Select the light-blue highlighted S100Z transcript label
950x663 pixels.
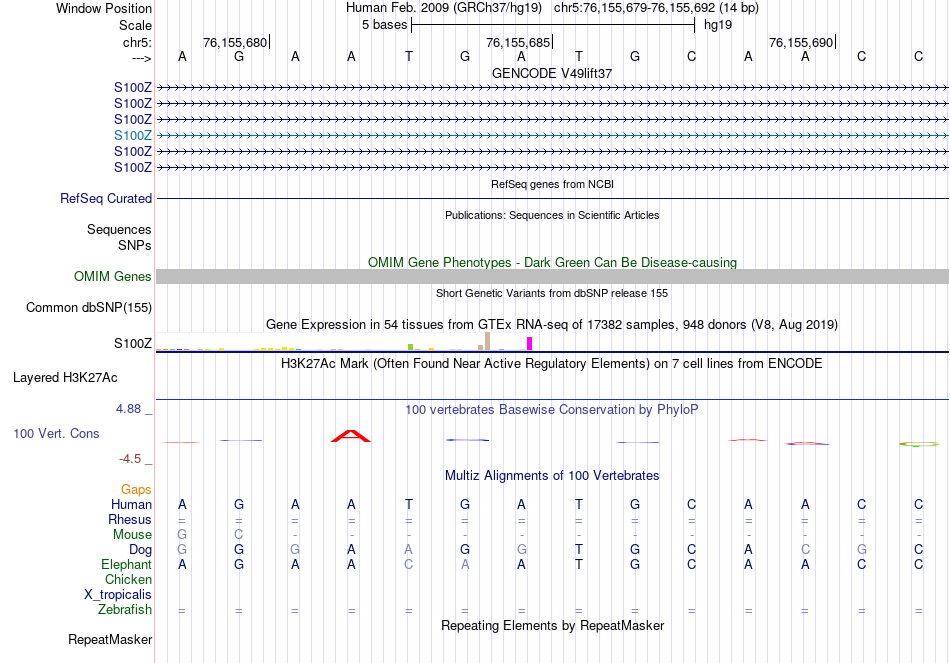pyautogui.click(x=133, y=135)
